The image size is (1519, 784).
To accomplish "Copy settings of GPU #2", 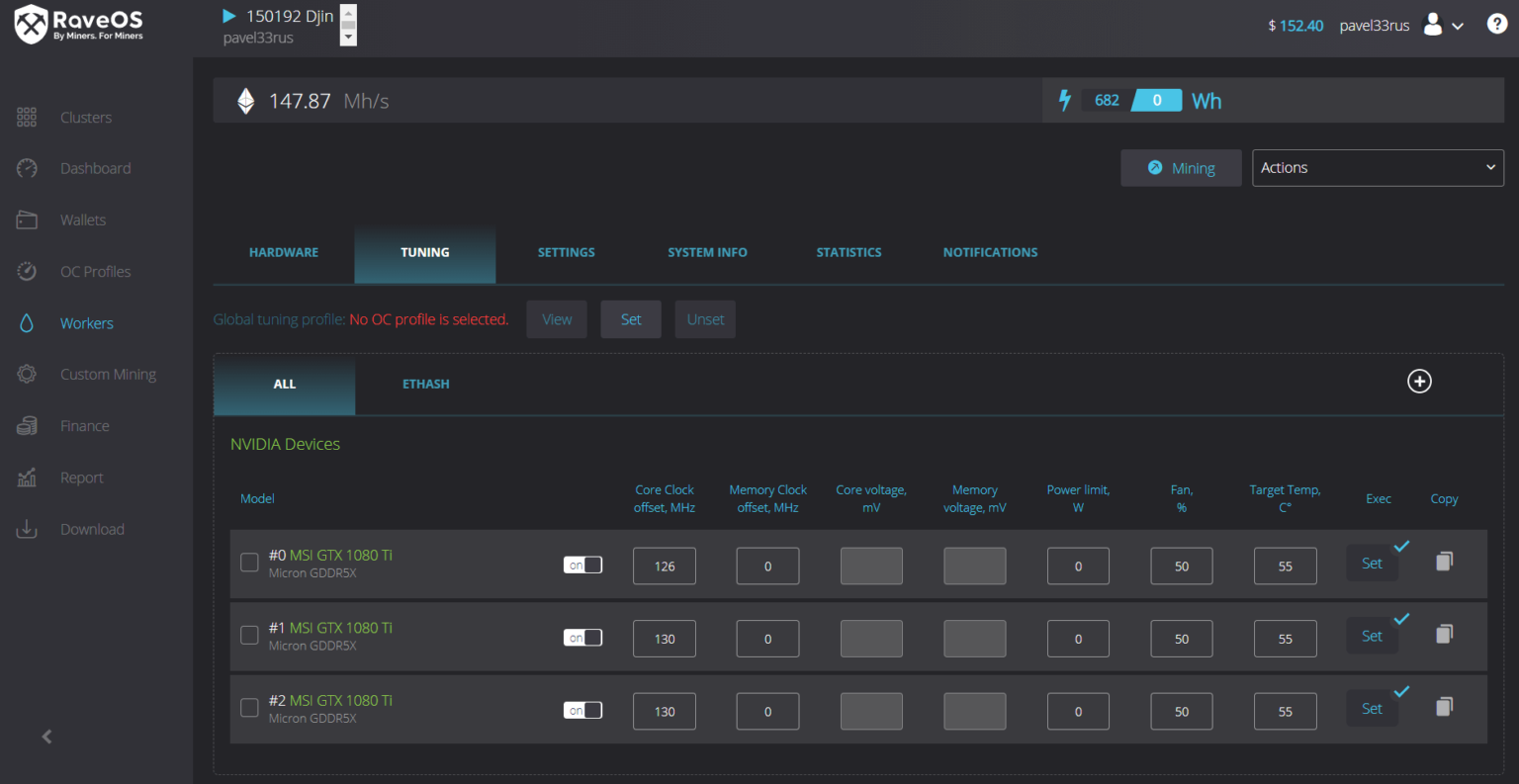I will (x=1444, y=707).
